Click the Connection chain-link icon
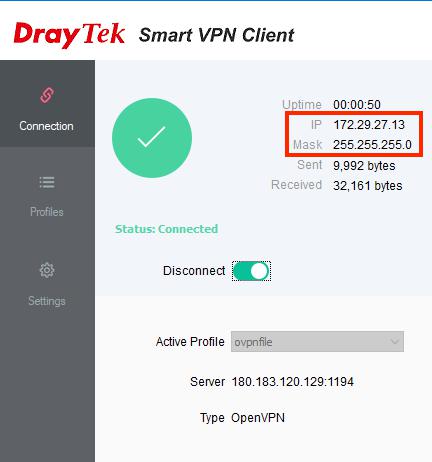This screenshot has width=432, height=462. point(47,95)
